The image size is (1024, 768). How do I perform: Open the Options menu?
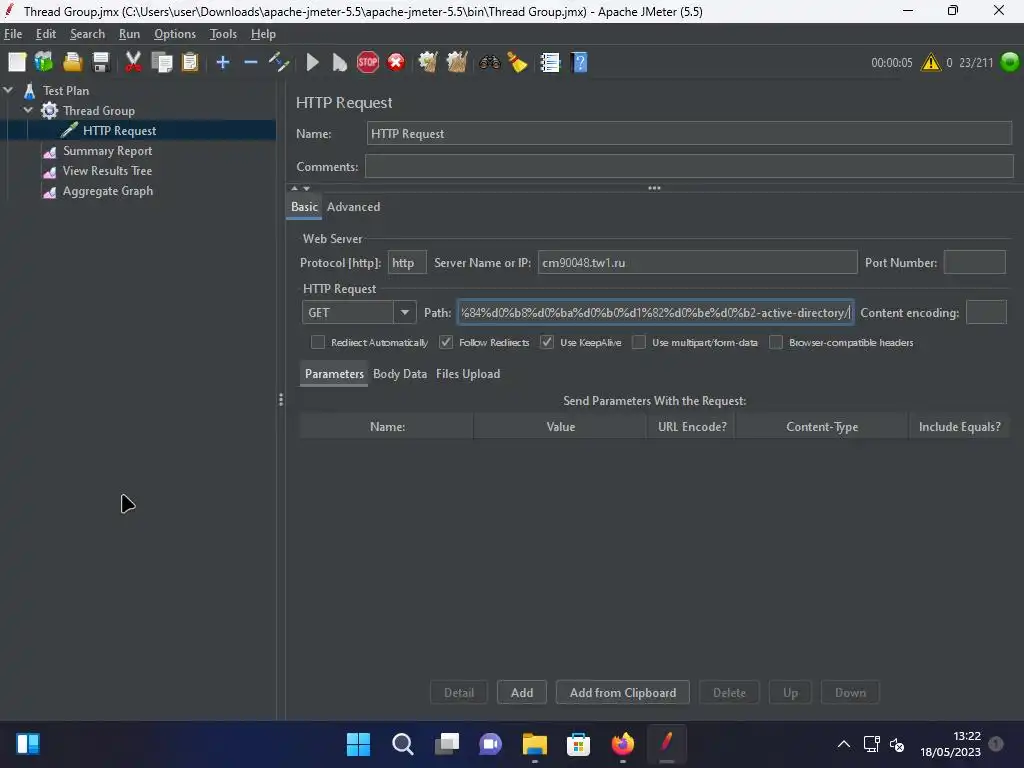tap(174, 34)
